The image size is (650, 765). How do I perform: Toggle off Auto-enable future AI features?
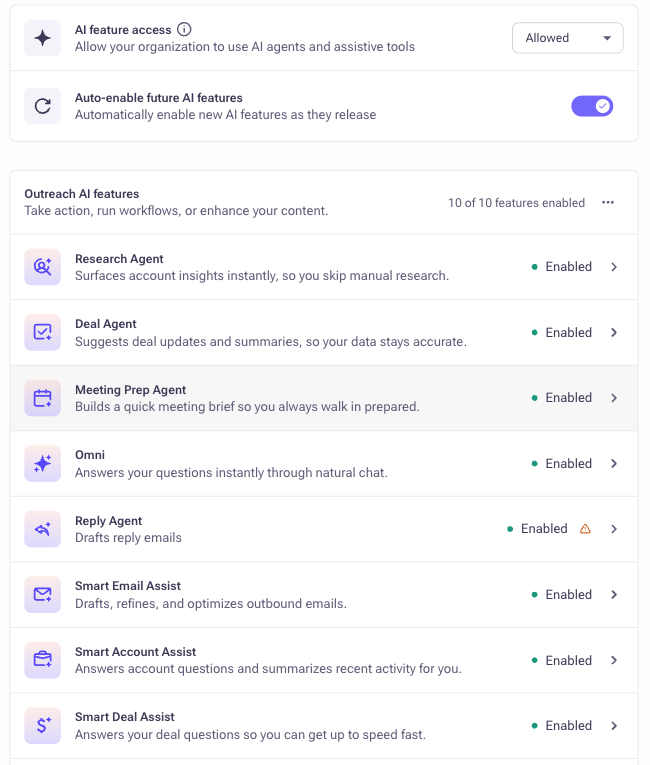[592, 106]
